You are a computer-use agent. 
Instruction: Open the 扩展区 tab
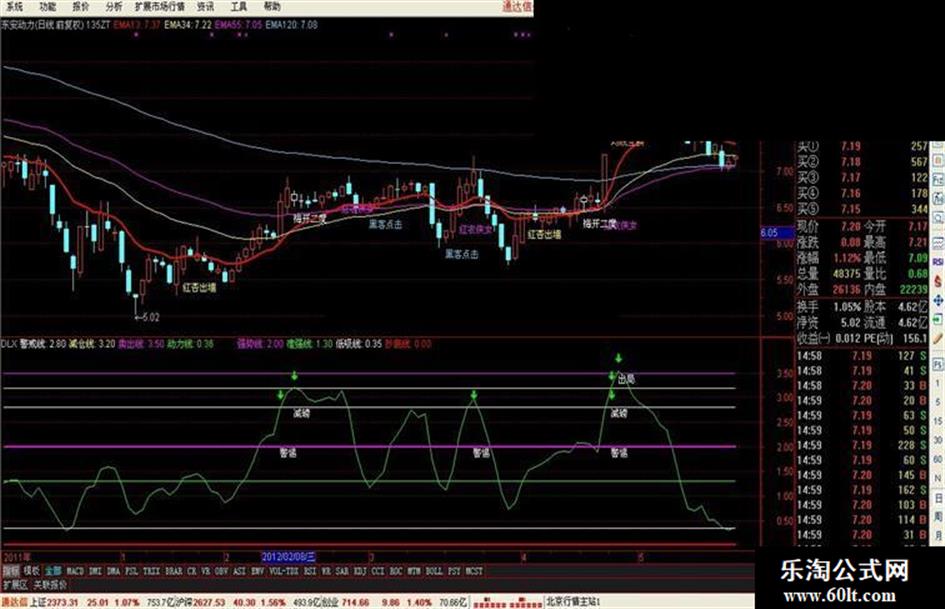(15, 584)
